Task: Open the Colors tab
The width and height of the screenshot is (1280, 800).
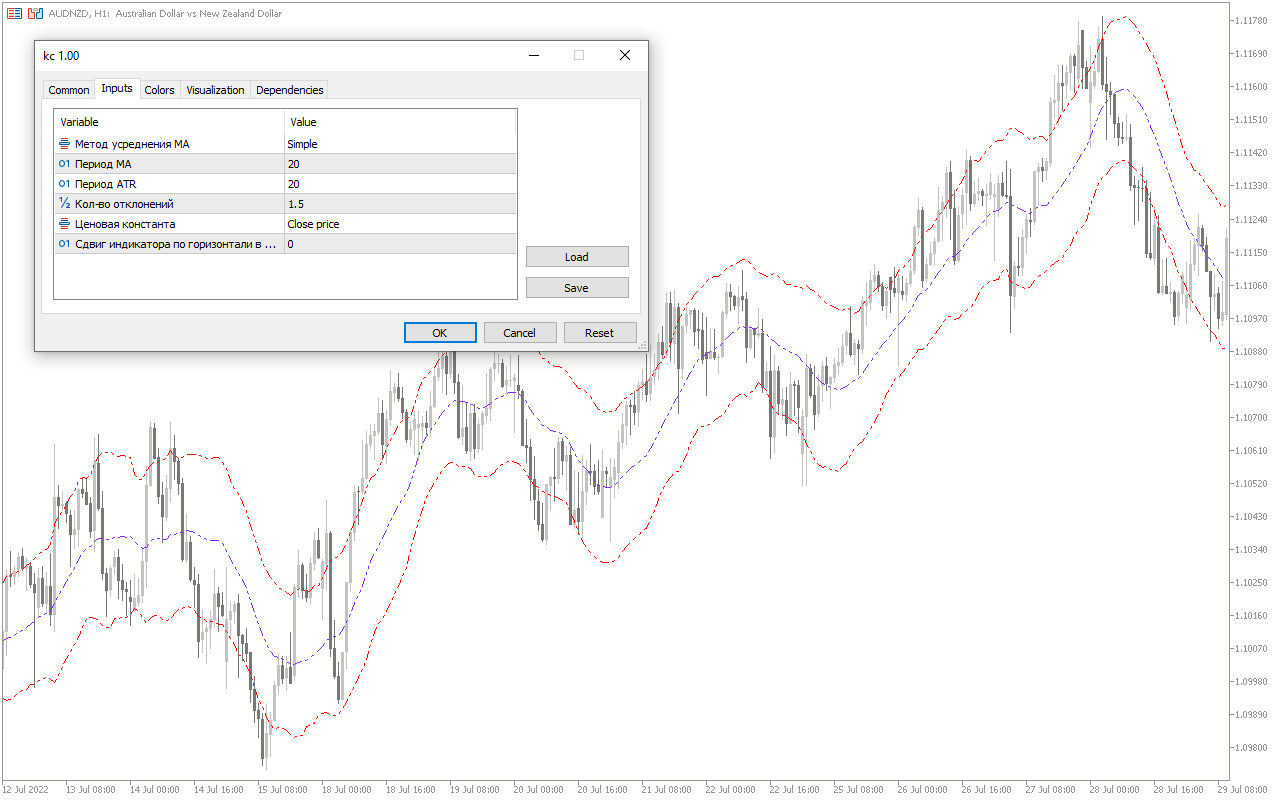Action: pos(160,90)
